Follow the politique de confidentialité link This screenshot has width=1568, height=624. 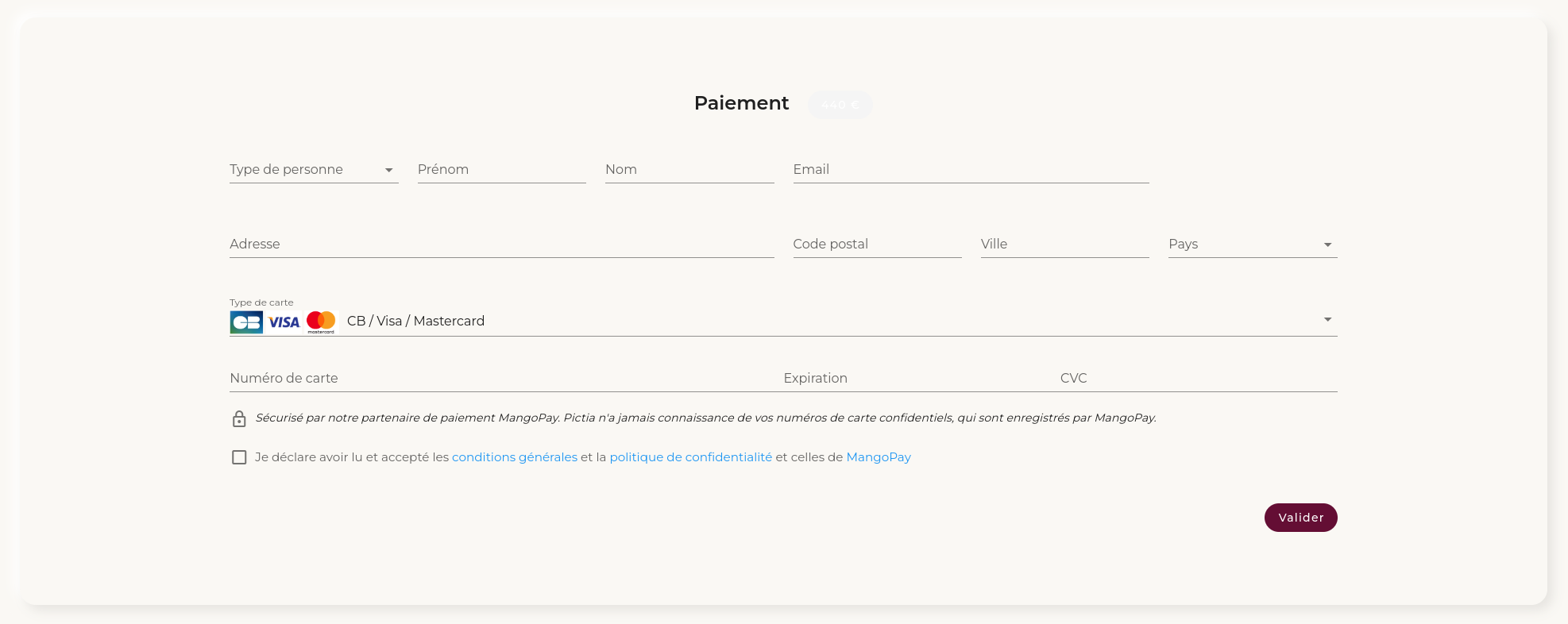click(690, 457)
